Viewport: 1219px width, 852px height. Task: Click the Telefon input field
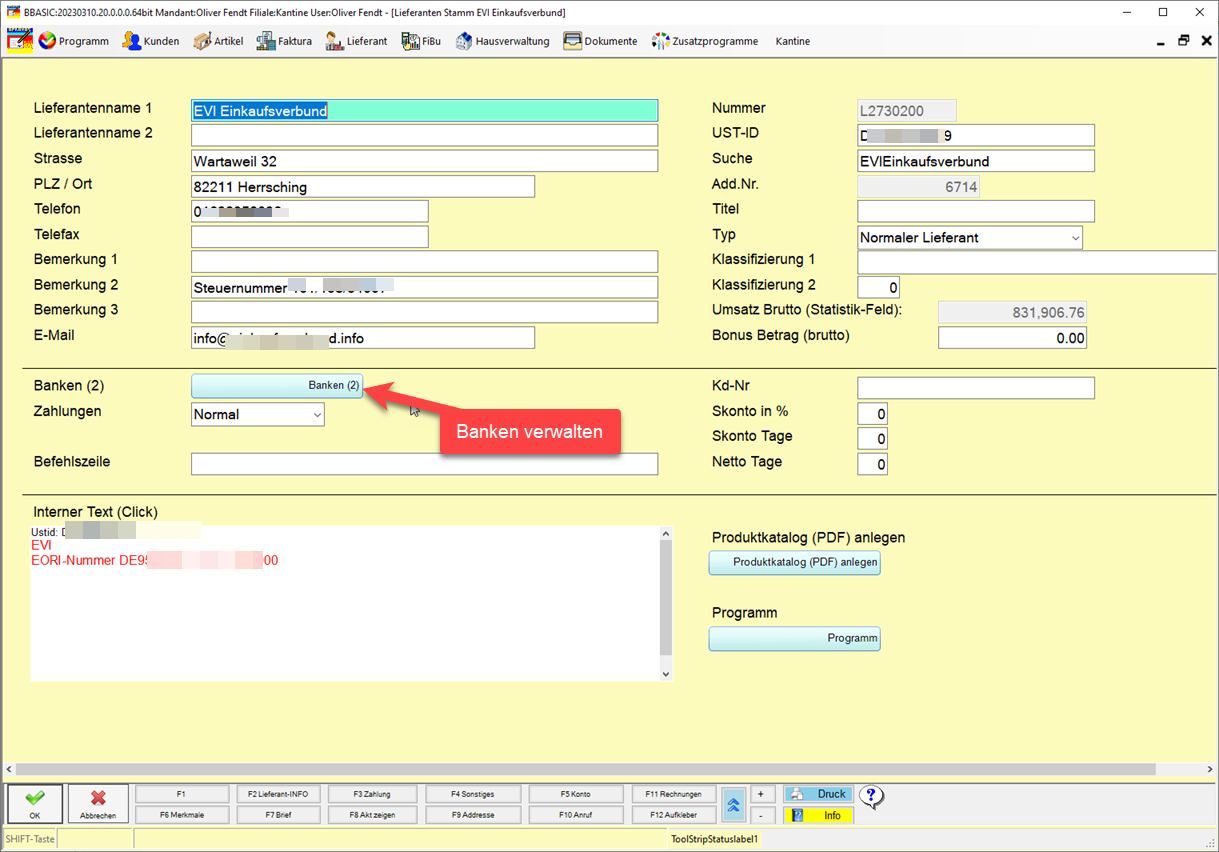310,211
